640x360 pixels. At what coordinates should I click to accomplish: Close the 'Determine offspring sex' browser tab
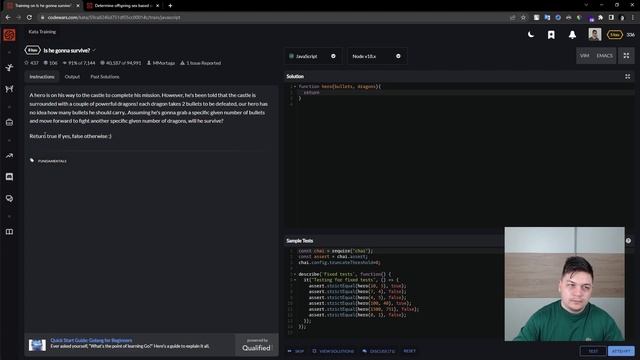[158, 6]
